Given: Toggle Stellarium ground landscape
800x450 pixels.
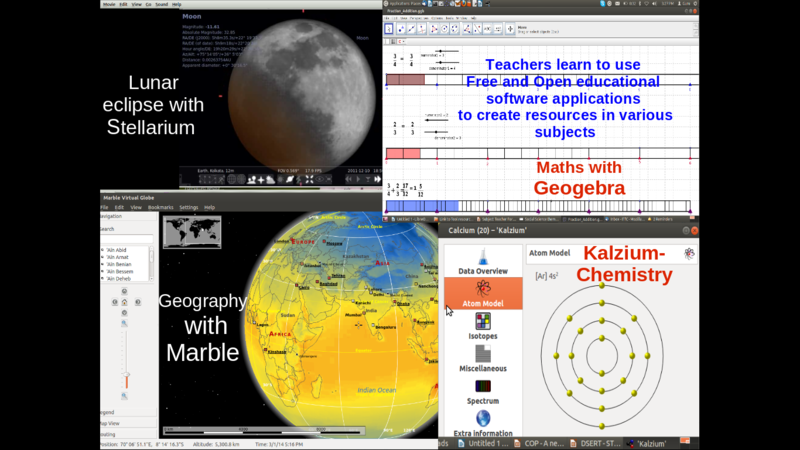Looking at the screenshot, I should tap(252, 180).
